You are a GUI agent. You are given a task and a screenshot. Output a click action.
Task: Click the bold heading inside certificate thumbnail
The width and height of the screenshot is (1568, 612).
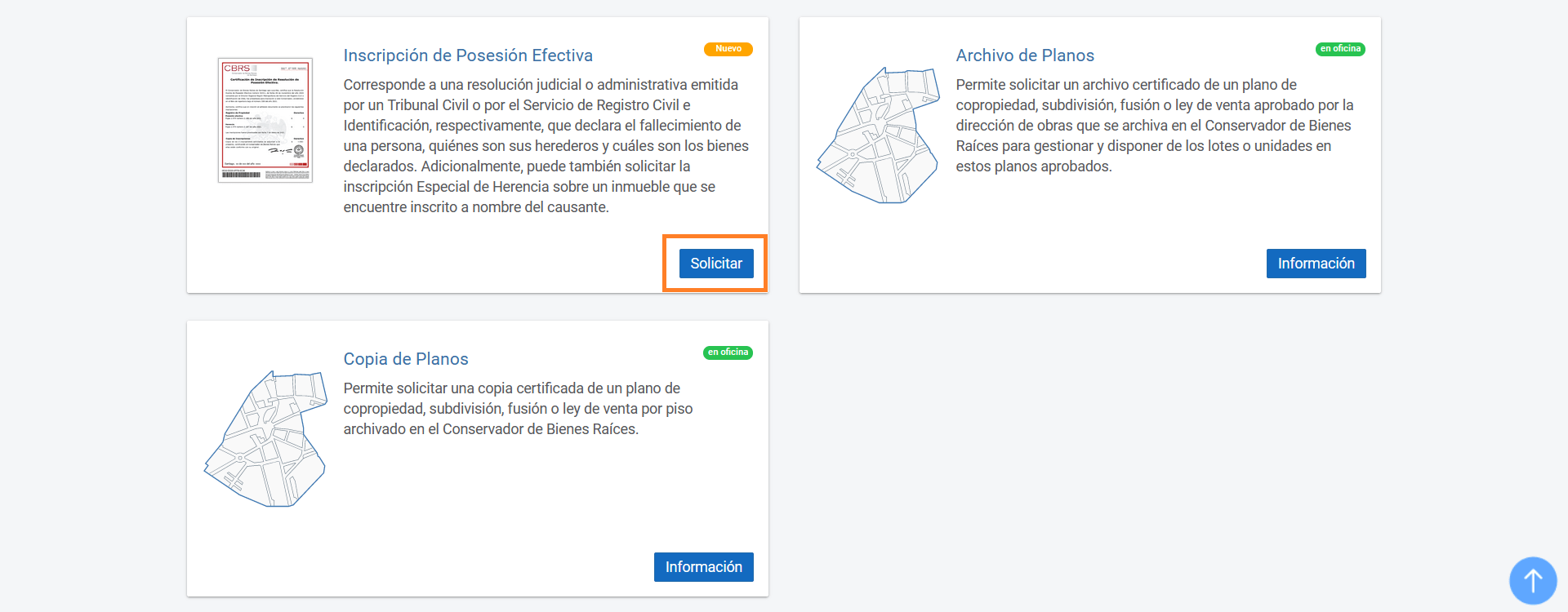[x=265, y=81]
